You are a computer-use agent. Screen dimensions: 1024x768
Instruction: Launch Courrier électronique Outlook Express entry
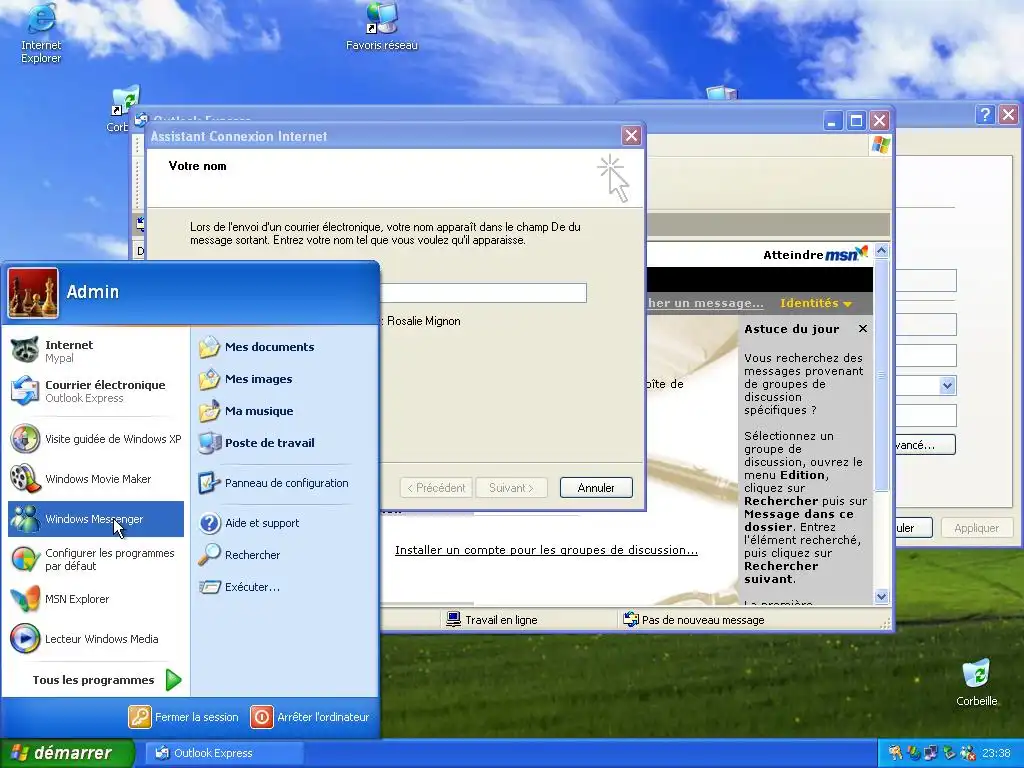click(x=95, y=391)
